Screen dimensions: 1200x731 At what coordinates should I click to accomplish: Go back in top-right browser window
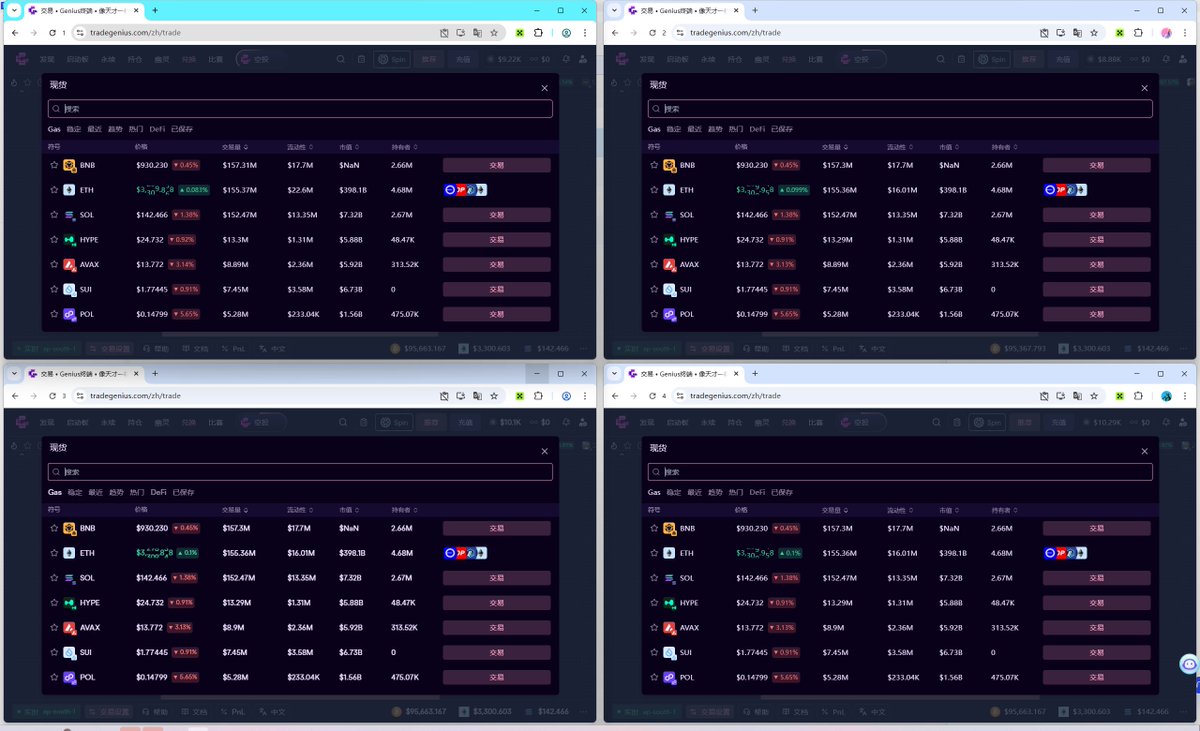coord(615,33)
